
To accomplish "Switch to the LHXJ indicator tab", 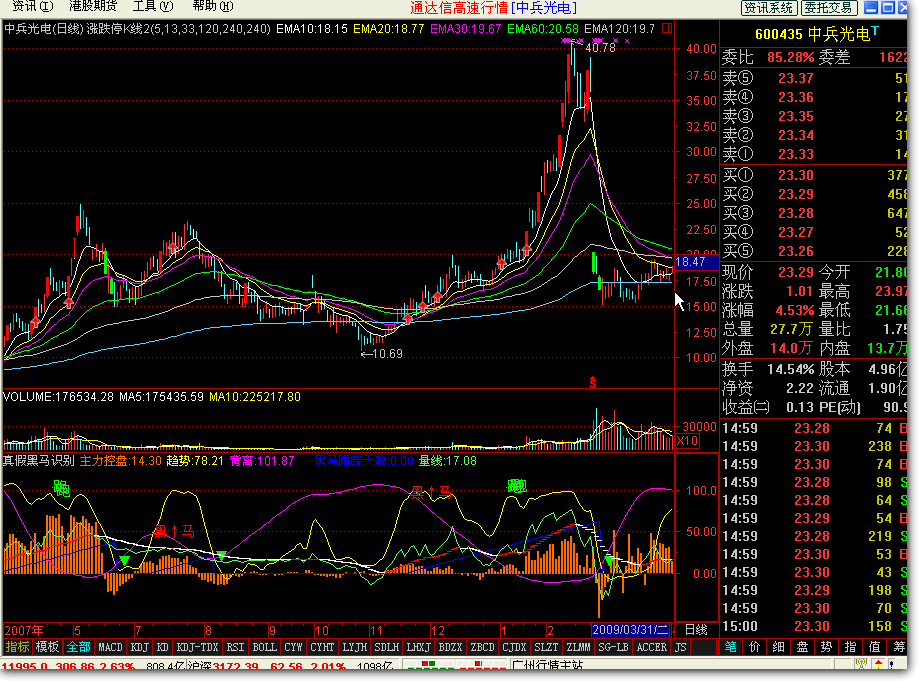I will point(419,647).
